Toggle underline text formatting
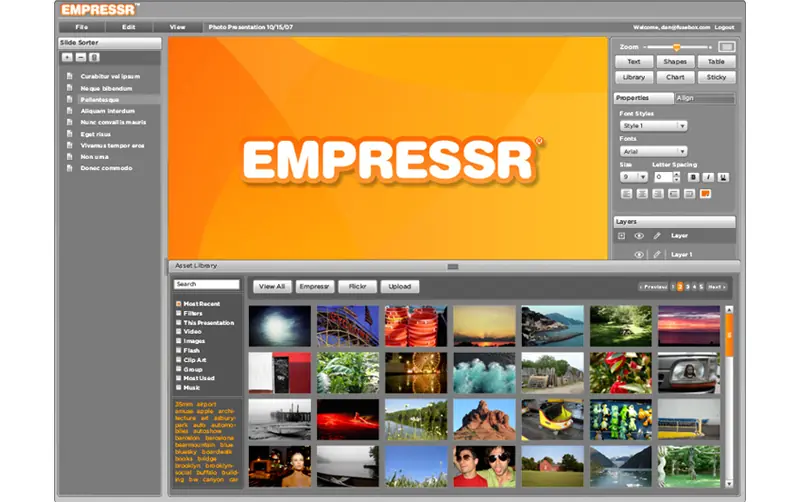 pyautogui.click(x=723, y=177)
